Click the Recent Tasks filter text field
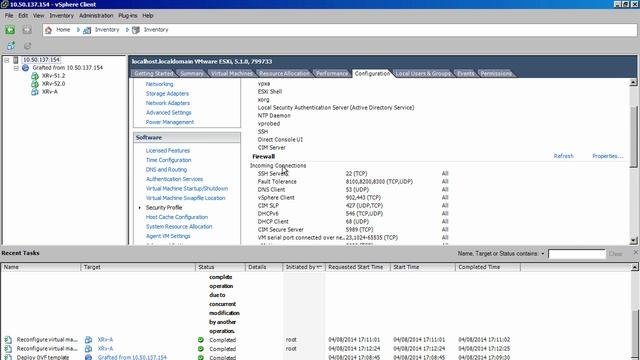The height and width of the screenshot is (360, 640). coord(576,254)
